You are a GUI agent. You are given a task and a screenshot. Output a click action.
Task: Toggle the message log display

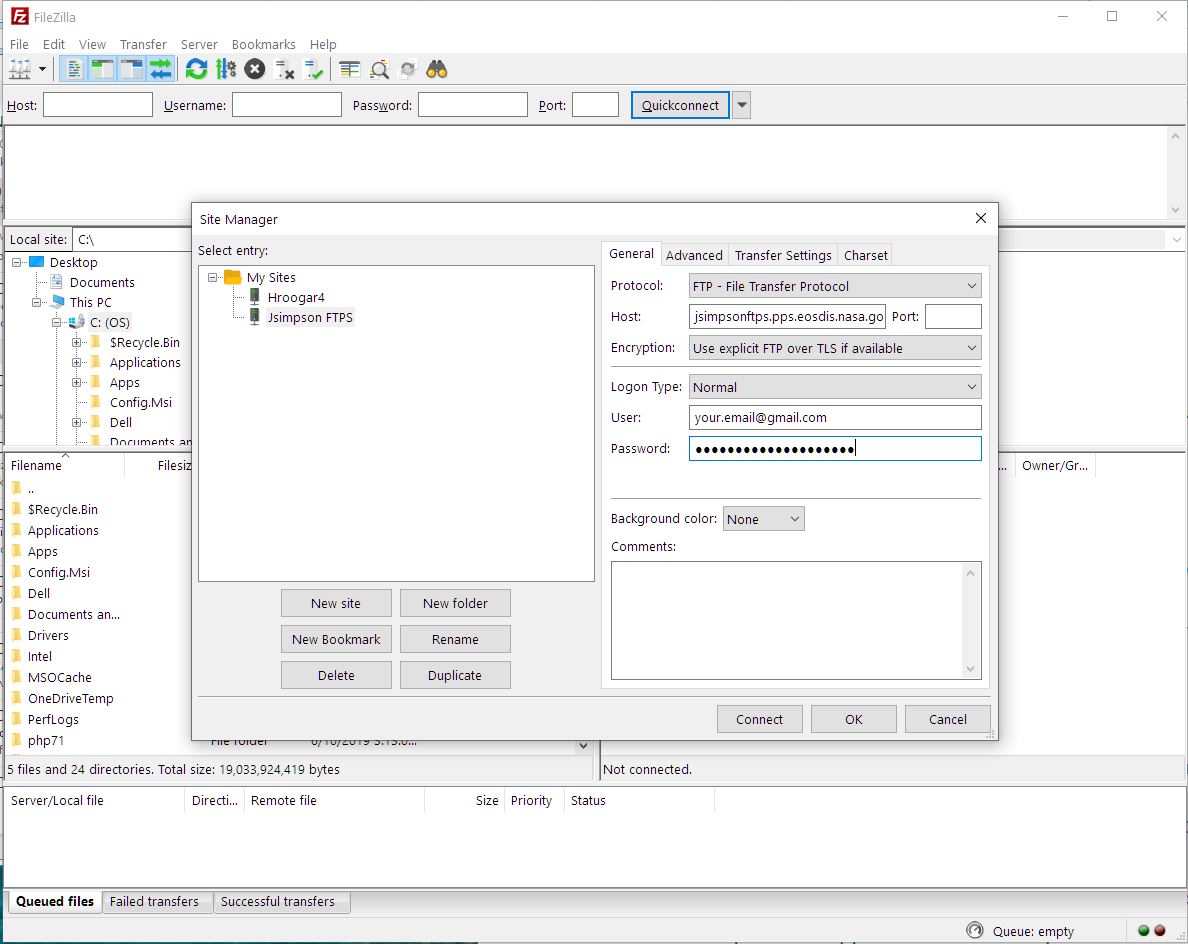click(74, 70)
